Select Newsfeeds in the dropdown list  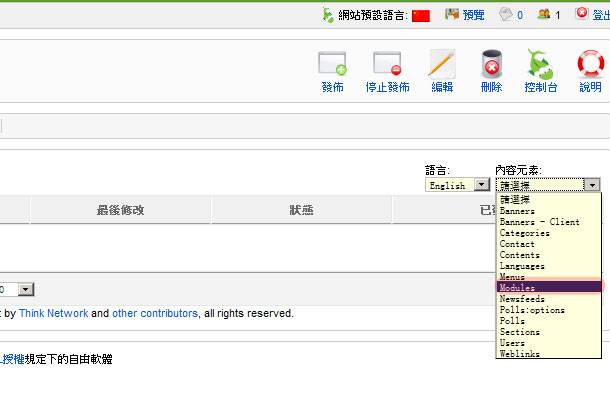coord(549,299)
